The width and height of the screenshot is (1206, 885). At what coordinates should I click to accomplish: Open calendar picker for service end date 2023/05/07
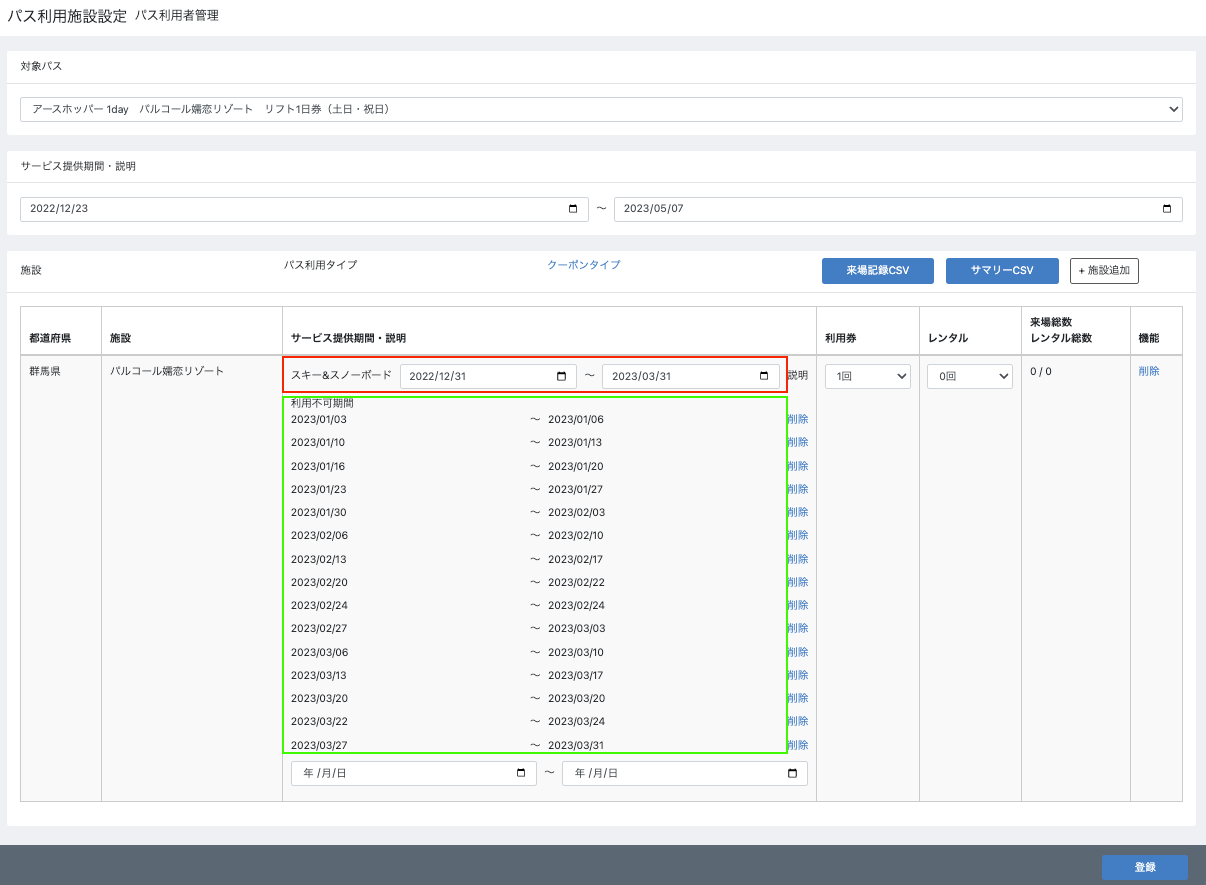[1167, 209]
